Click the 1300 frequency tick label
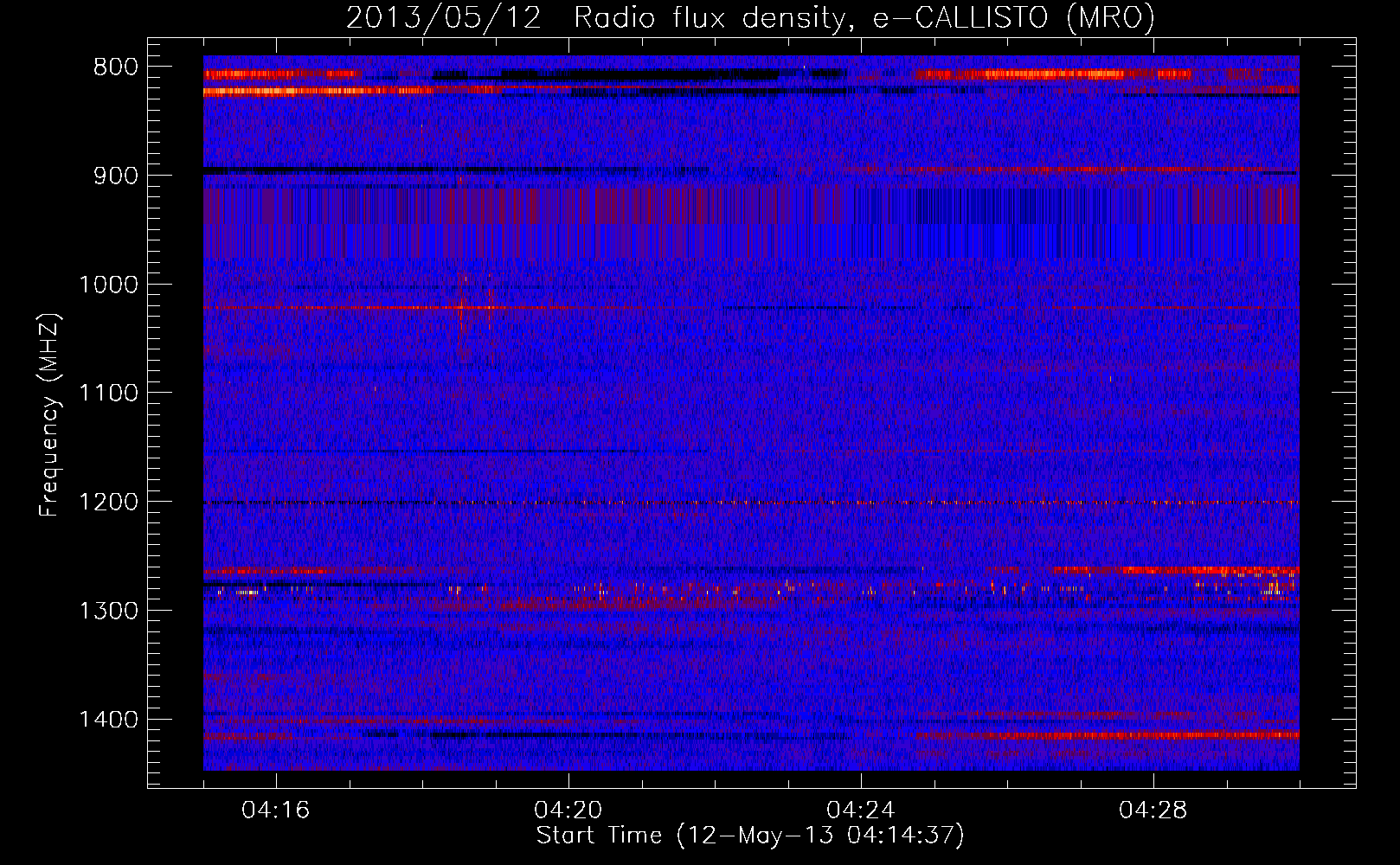Image resolution: width=1400 pixels, height=865 pixels. tap(108, 612)
